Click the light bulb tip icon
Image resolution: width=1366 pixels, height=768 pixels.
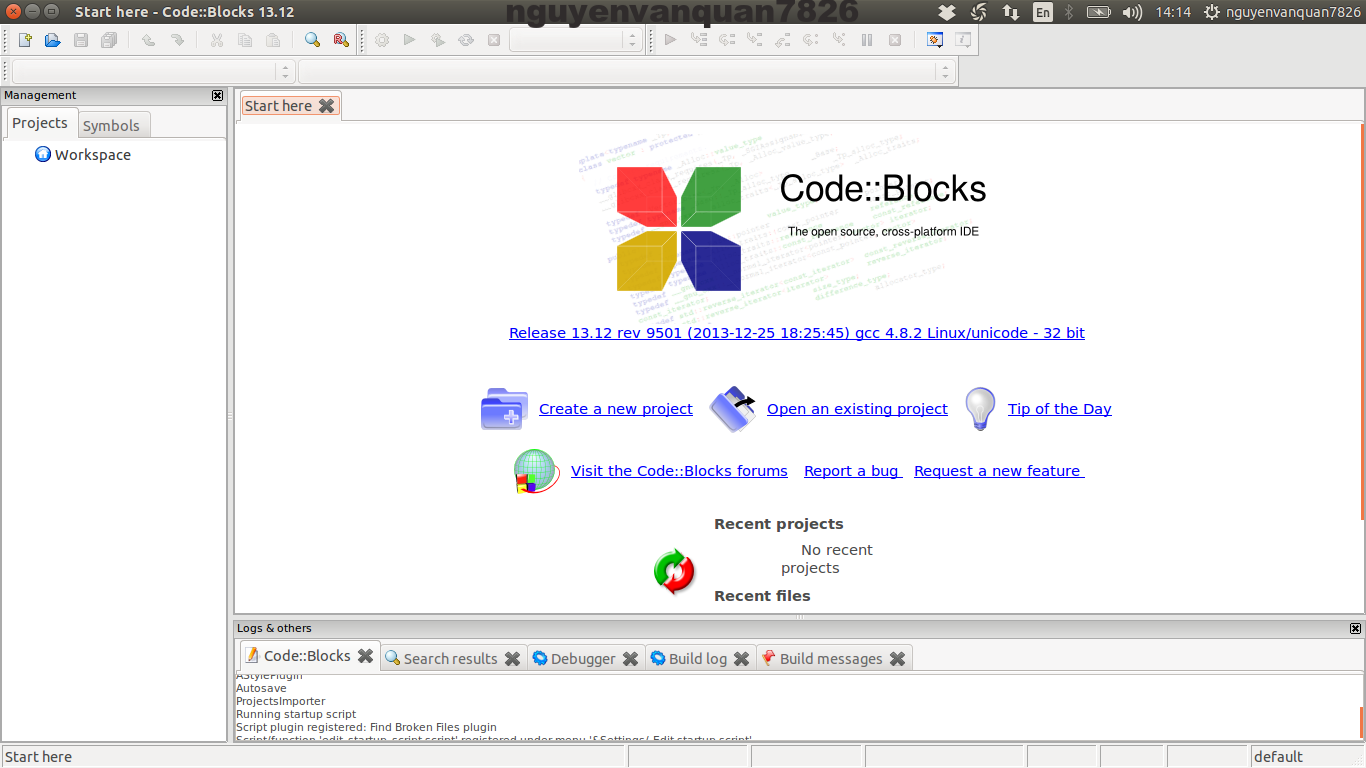click(x=980, y=409)
